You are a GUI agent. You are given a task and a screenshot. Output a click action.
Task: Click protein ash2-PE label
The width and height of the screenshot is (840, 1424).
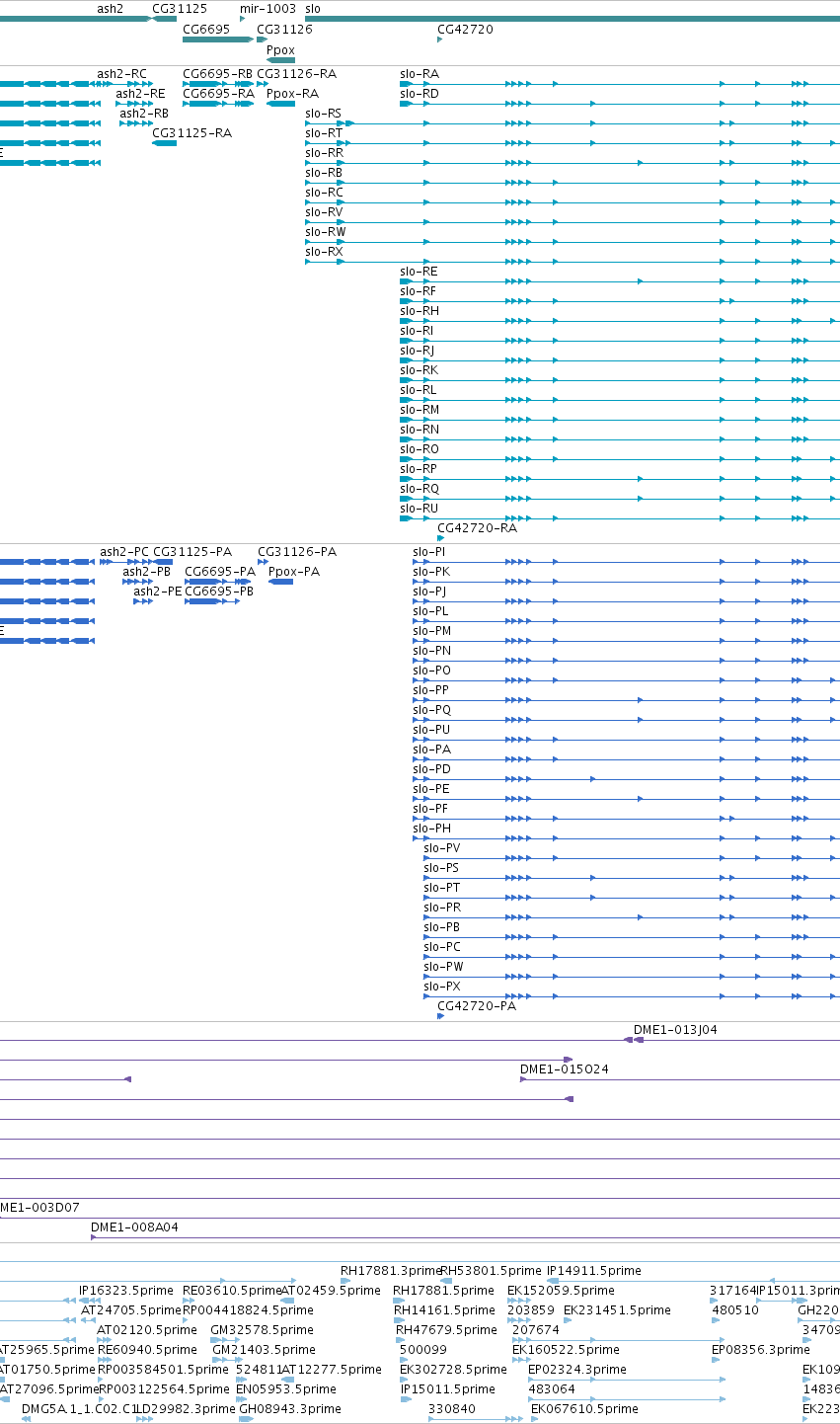(158, 592)
